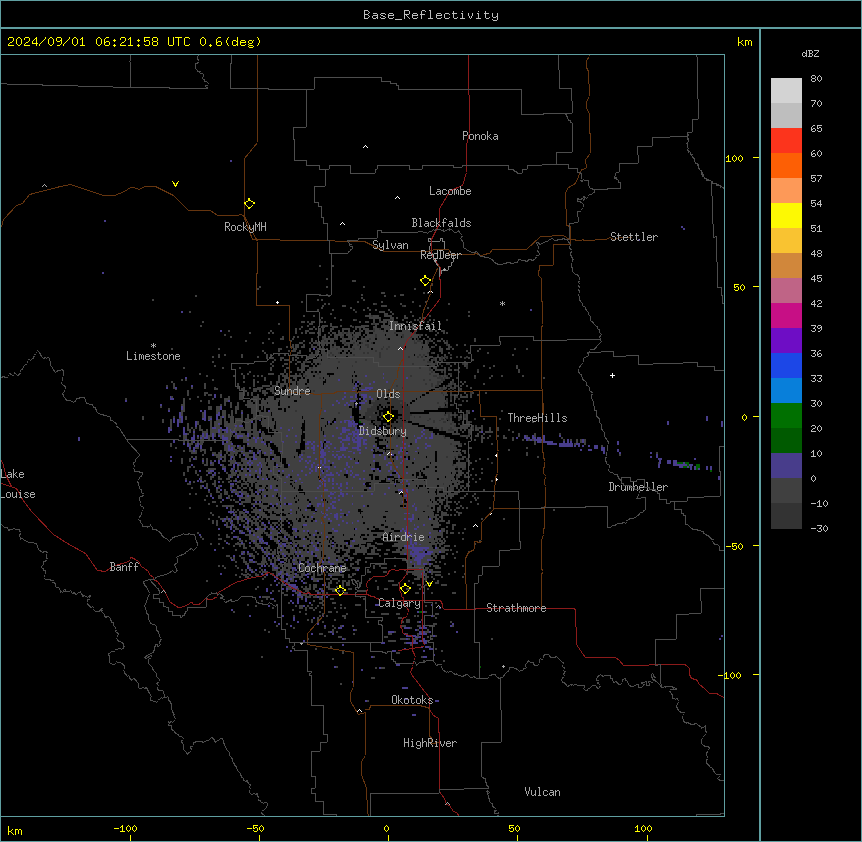Click the yellow marker south of RedDeer
The height and width of the screenshot is (842, 862).
tap(425, 280)
